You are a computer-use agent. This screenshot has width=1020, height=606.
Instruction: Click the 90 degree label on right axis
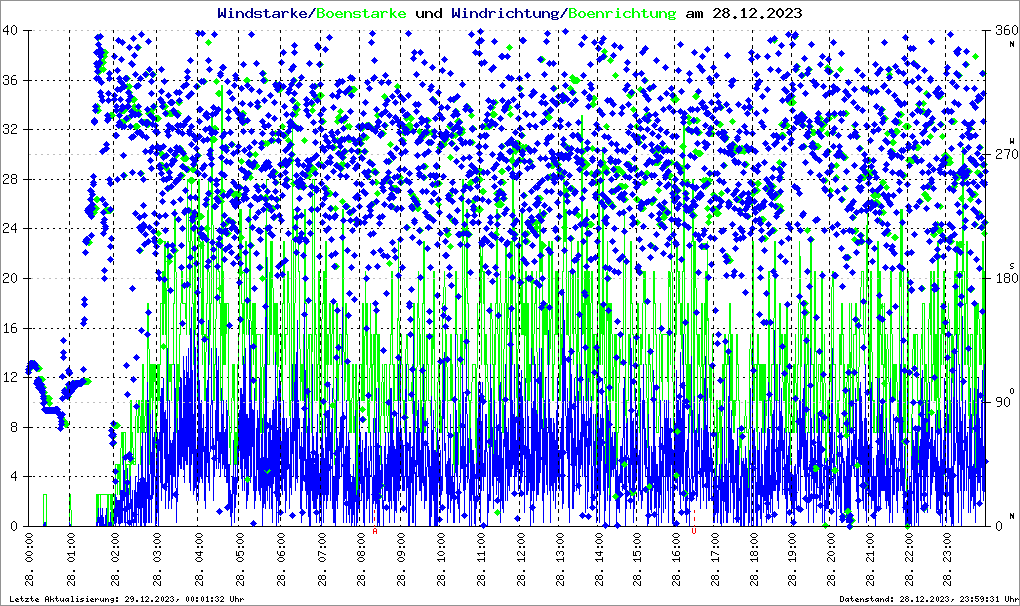click(x=1001, y=402)
